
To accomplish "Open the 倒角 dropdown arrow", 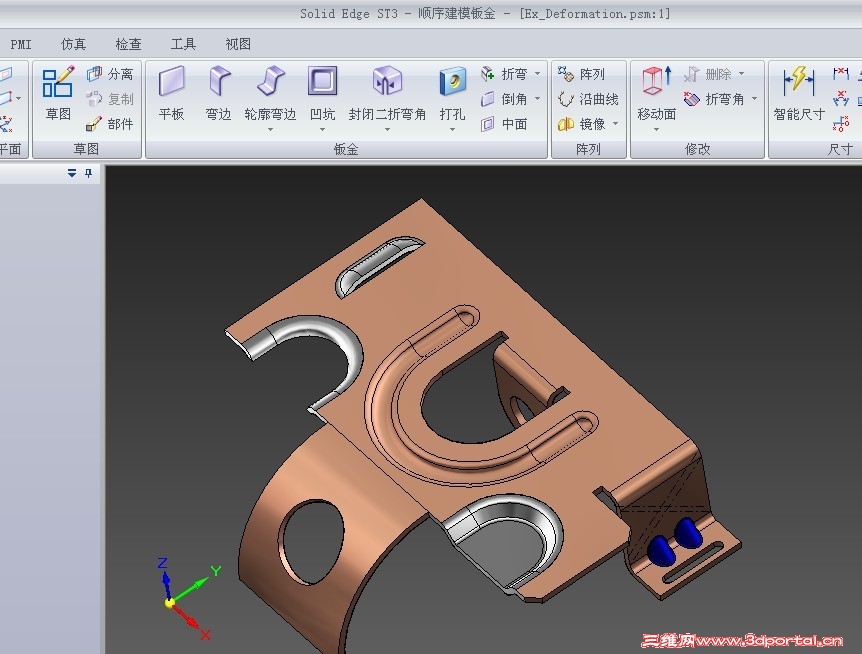I will [x=537, y=99].
